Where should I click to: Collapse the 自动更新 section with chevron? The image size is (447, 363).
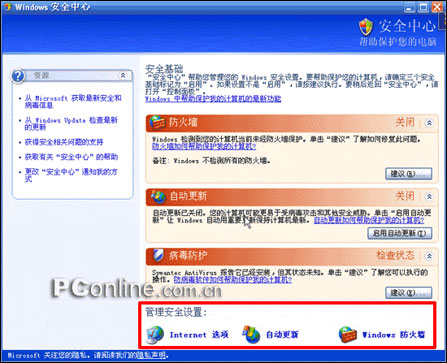coord(429,197)
